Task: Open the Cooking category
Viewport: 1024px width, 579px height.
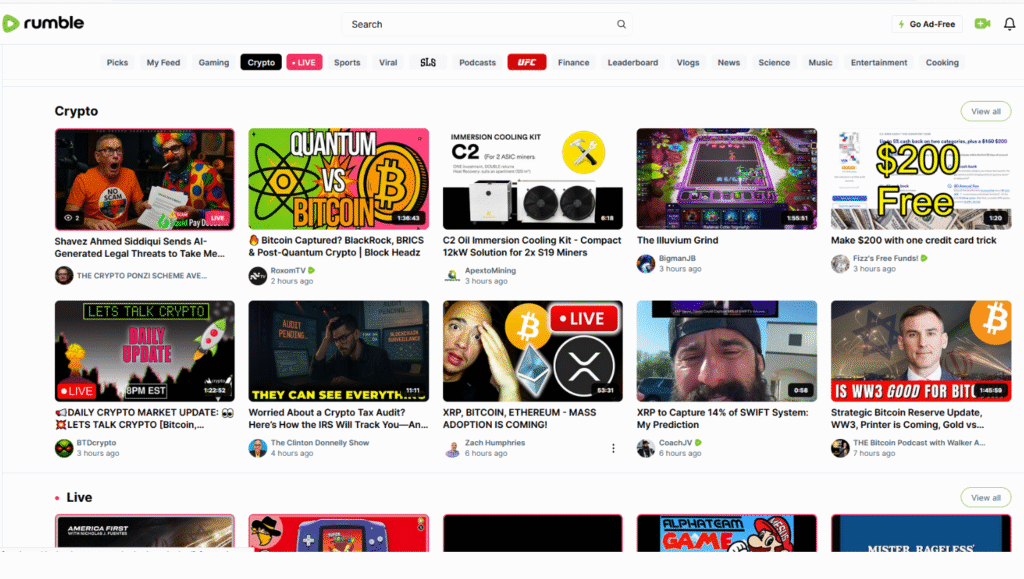Action: [942, 63]
